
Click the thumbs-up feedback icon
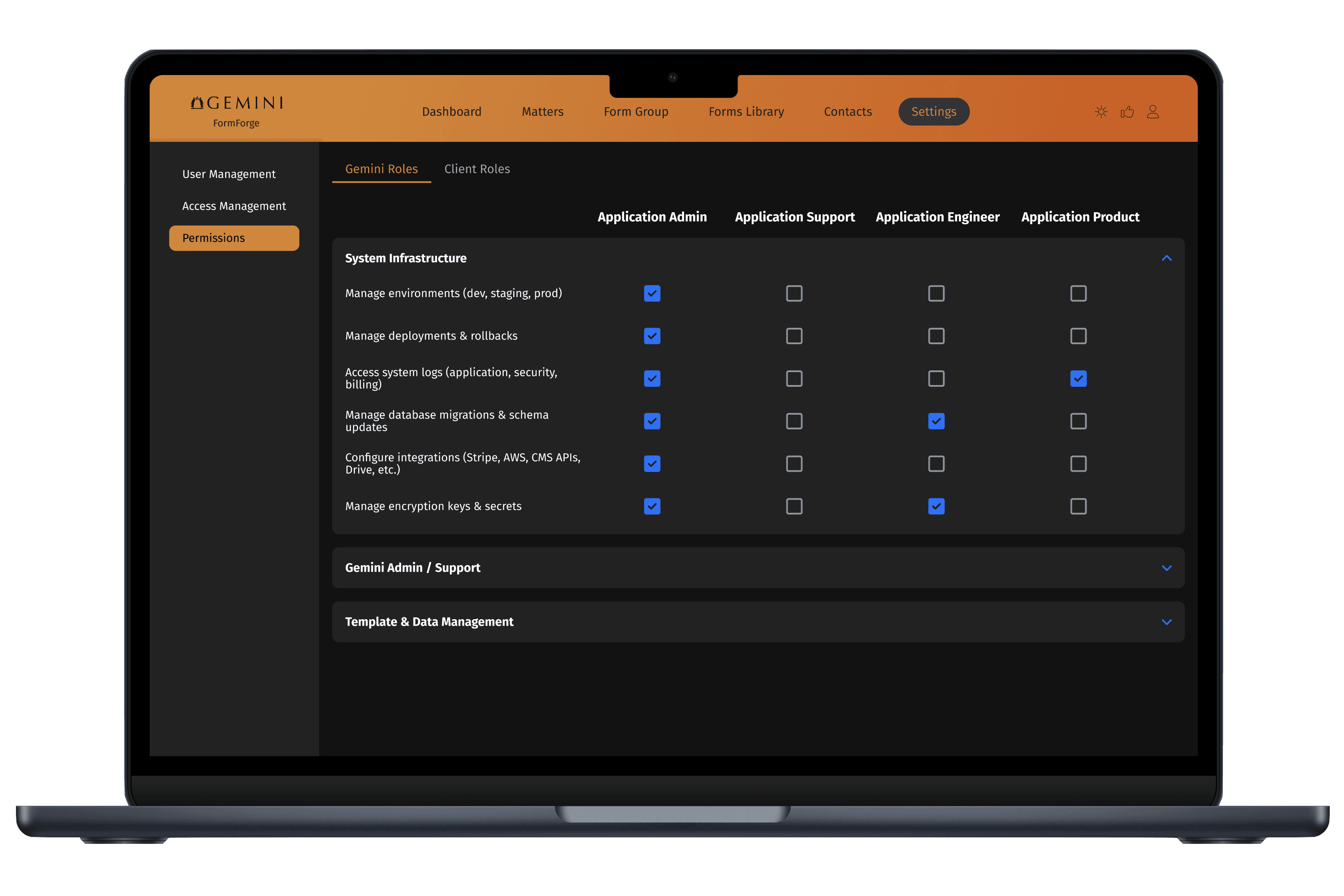click(x=1127, y=112)
